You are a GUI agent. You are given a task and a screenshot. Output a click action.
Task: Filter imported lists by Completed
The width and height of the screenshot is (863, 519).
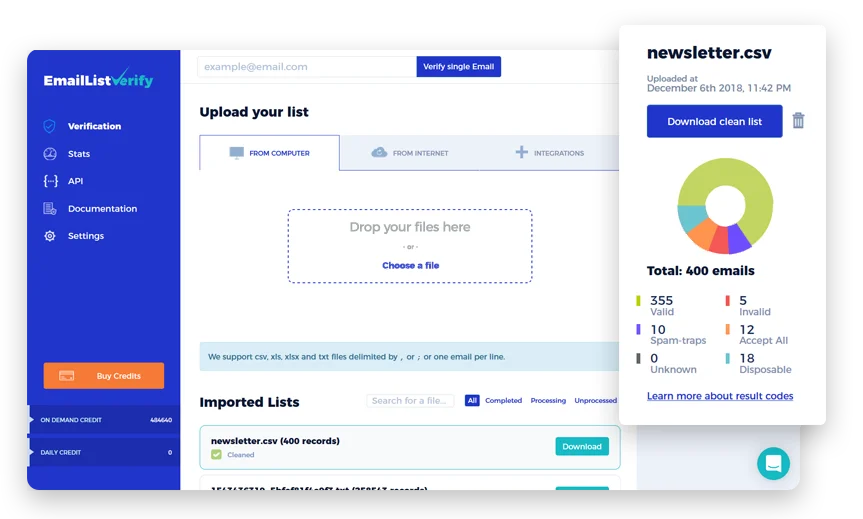(x=504, y=401)
